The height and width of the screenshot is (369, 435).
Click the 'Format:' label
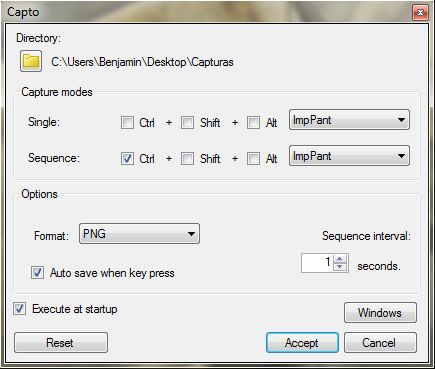point(51,236)
